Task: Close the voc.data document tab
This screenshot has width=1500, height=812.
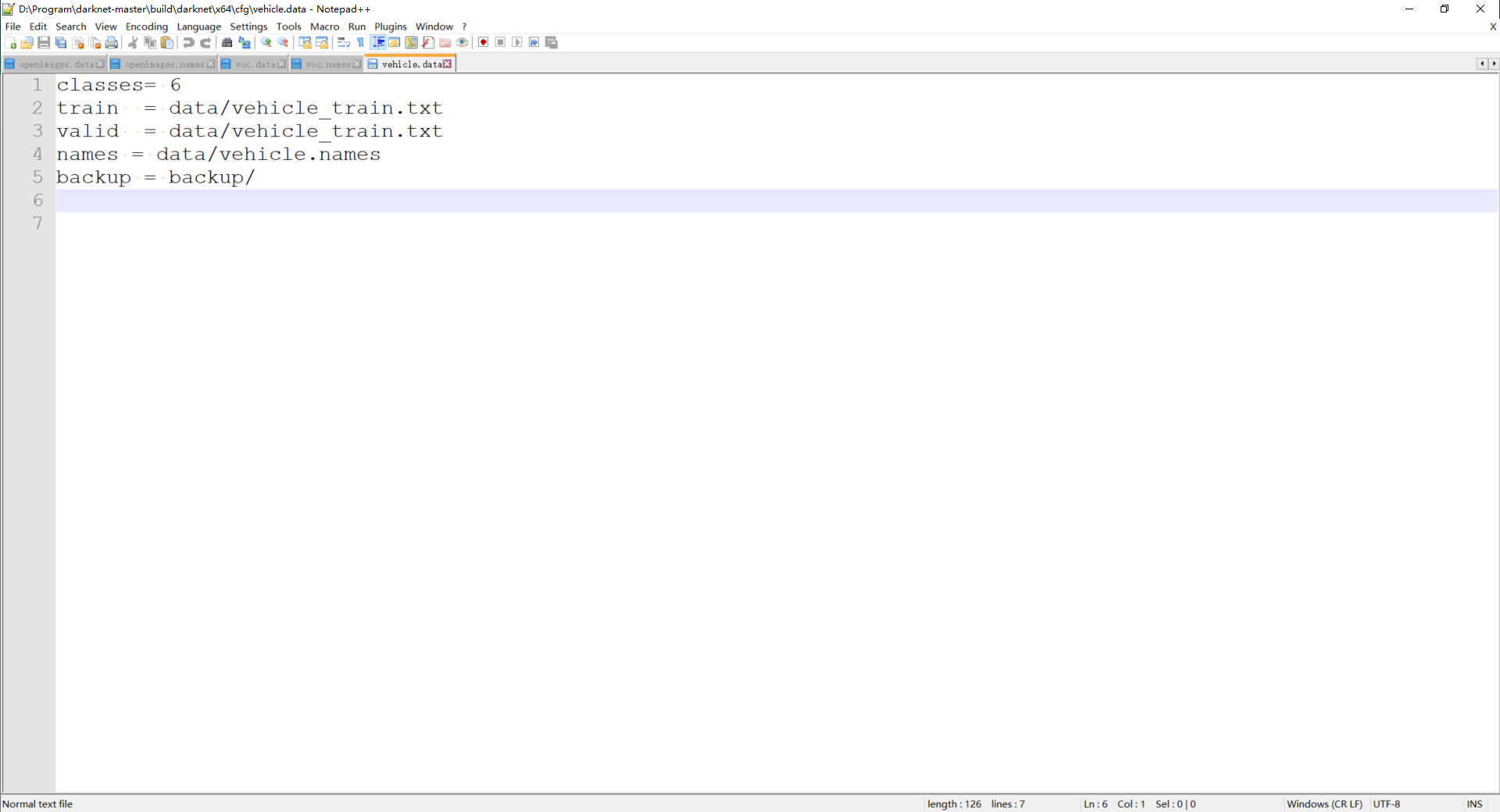Action: [x=281, y=64]
